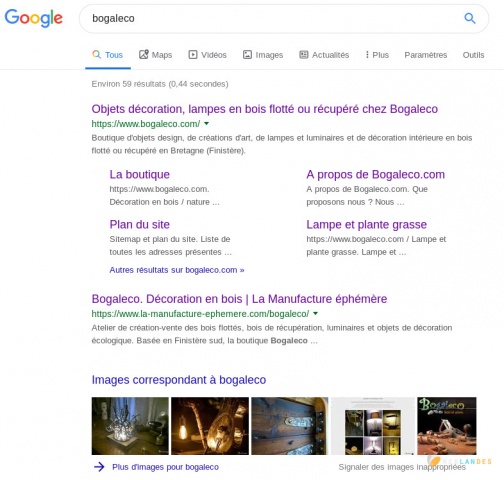Click the Images picture icon
Screen dimensions: 504x480
pyautogui.click(x=247, y=54)
